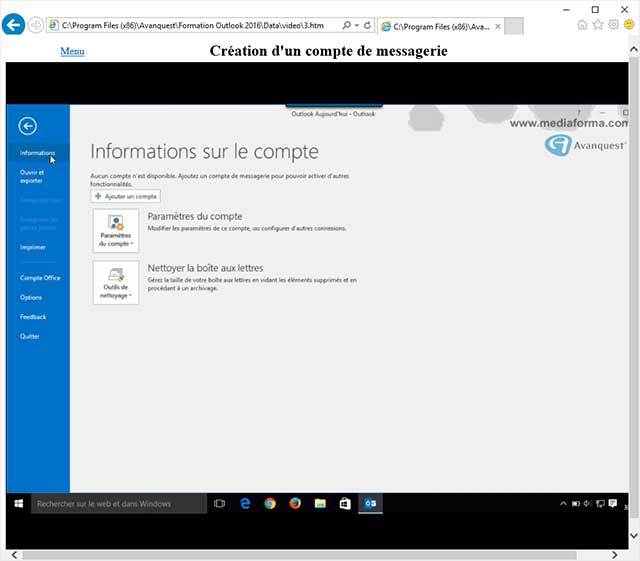Viewport: 640px width, 561px height.
Task: Open Task View from the taskbar
Action: 220,504
